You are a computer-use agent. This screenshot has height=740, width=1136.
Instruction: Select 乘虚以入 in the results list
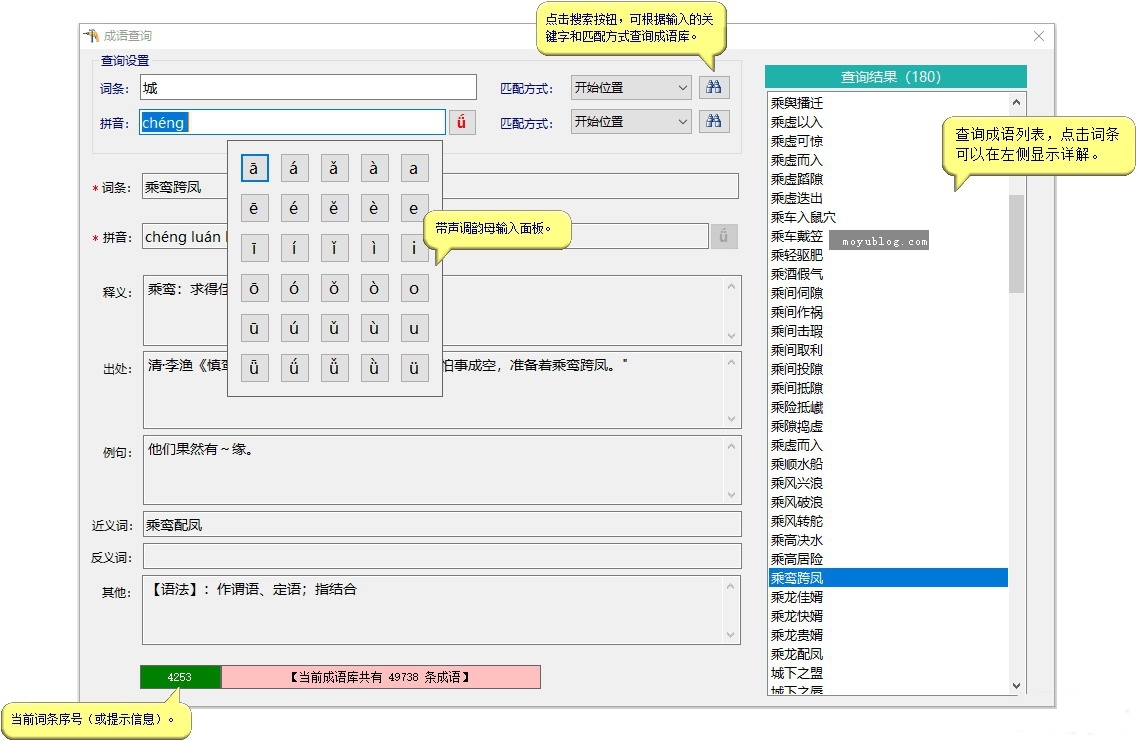click(x=888, y=122)
